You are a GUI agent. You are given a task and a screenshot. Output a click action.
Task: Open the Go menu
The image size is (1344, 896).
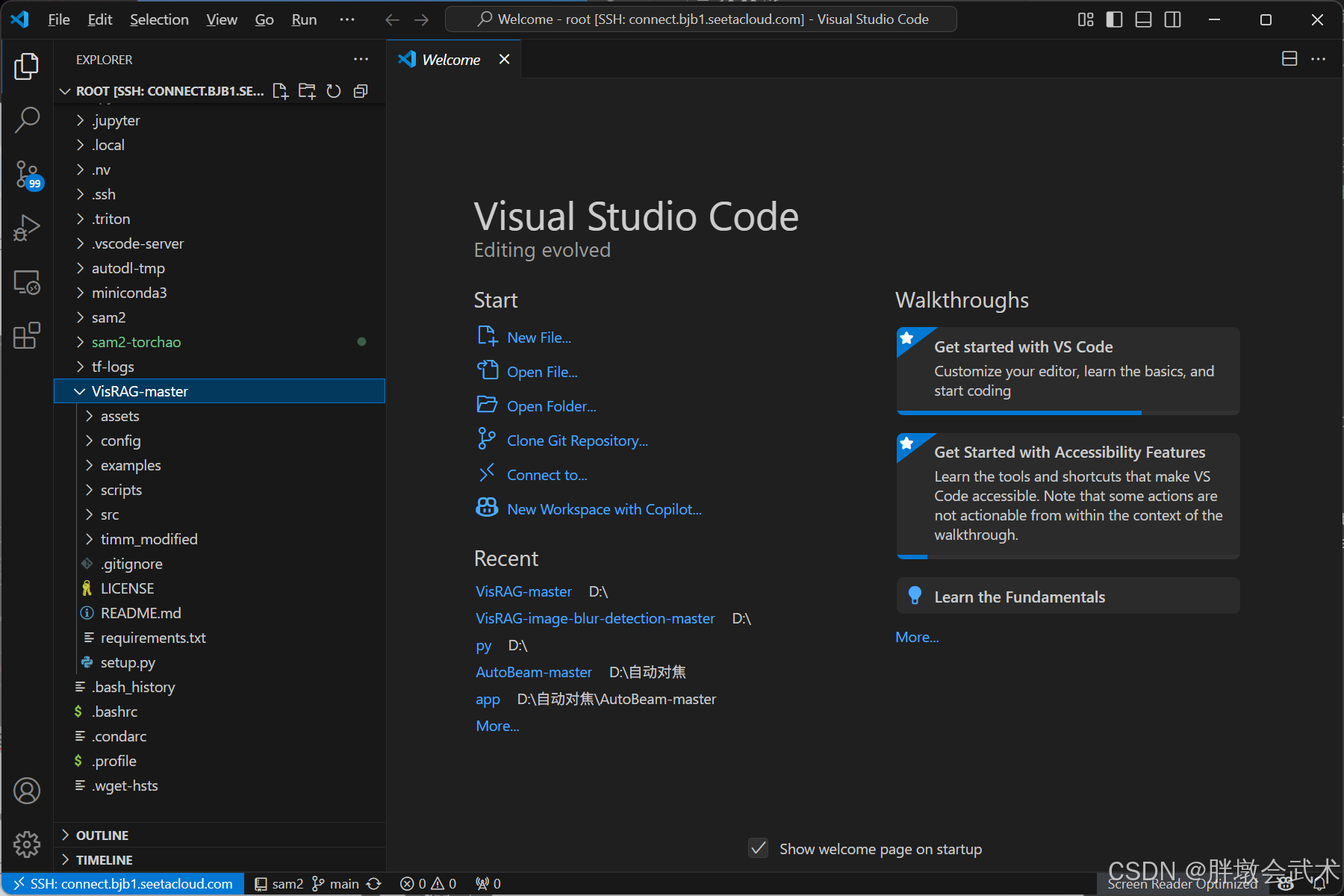pyautogui.click(x=264, y=19)
